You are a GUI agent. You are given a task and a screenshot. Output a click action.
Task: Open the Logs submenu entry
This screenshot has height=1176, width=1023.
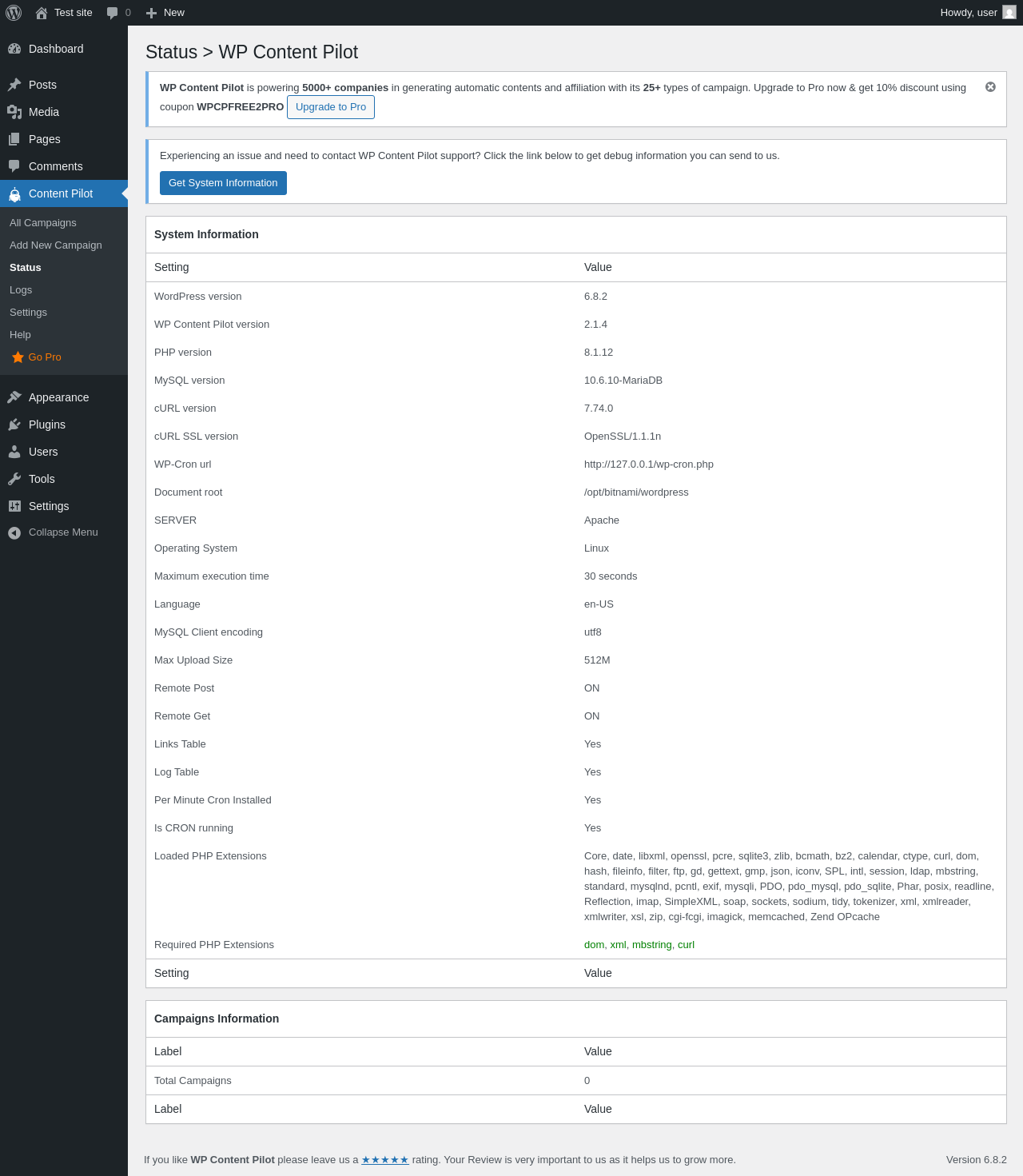(x=21, y=290)
